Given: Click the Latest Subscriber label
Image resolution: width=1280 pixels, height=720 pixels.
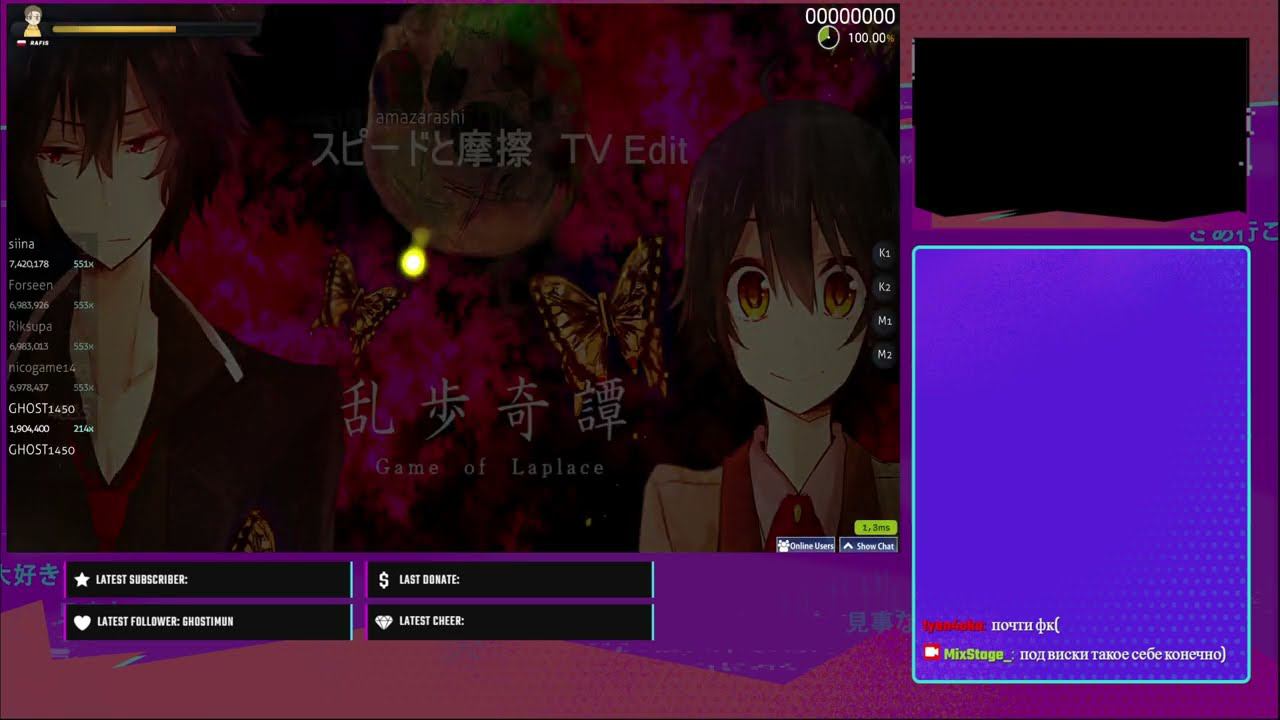Looking at the screenshot, I should coord(142,580).
